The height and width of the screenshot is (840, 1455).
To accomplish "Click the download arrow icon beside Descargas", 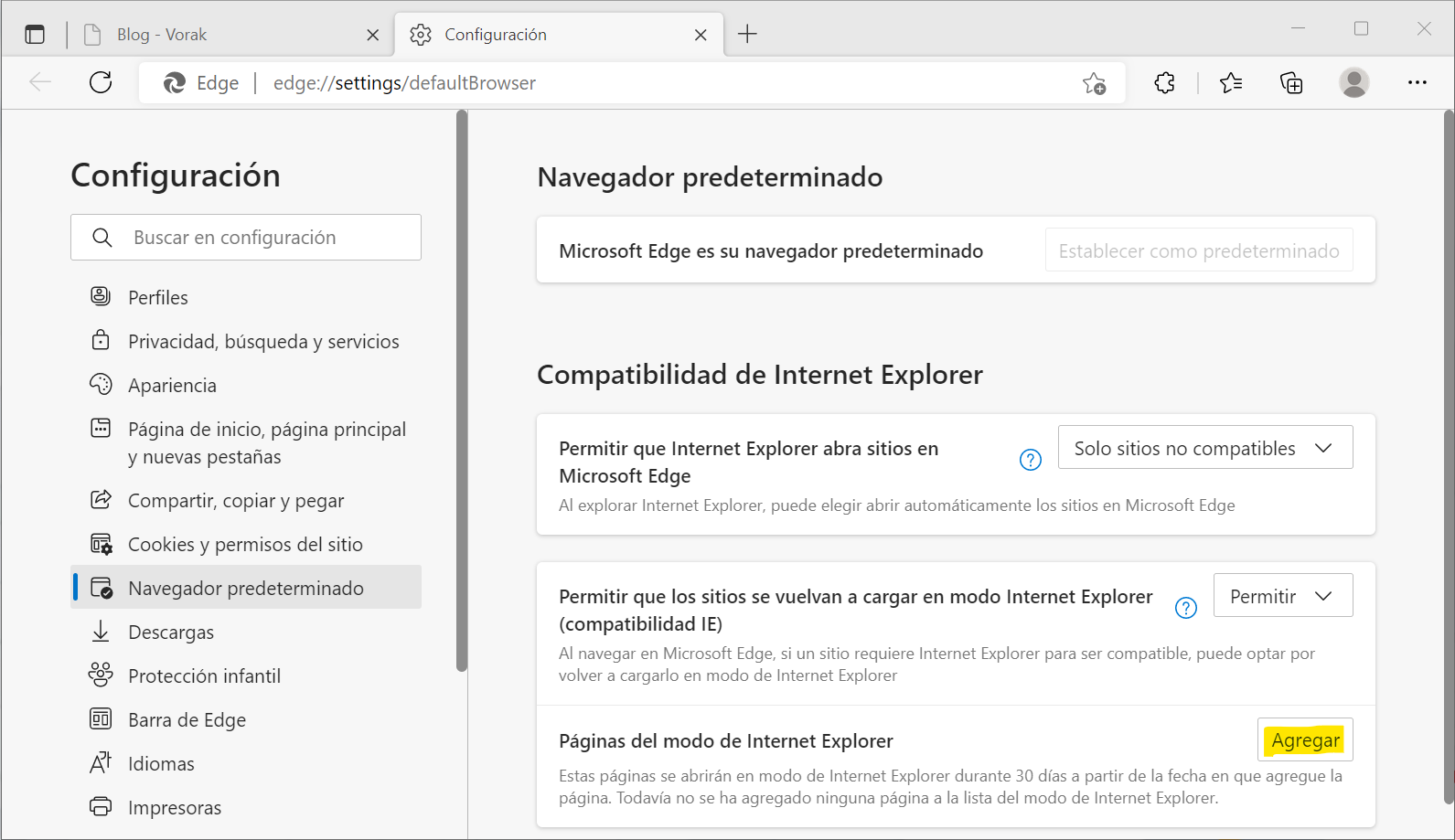I will pos(101,631).
